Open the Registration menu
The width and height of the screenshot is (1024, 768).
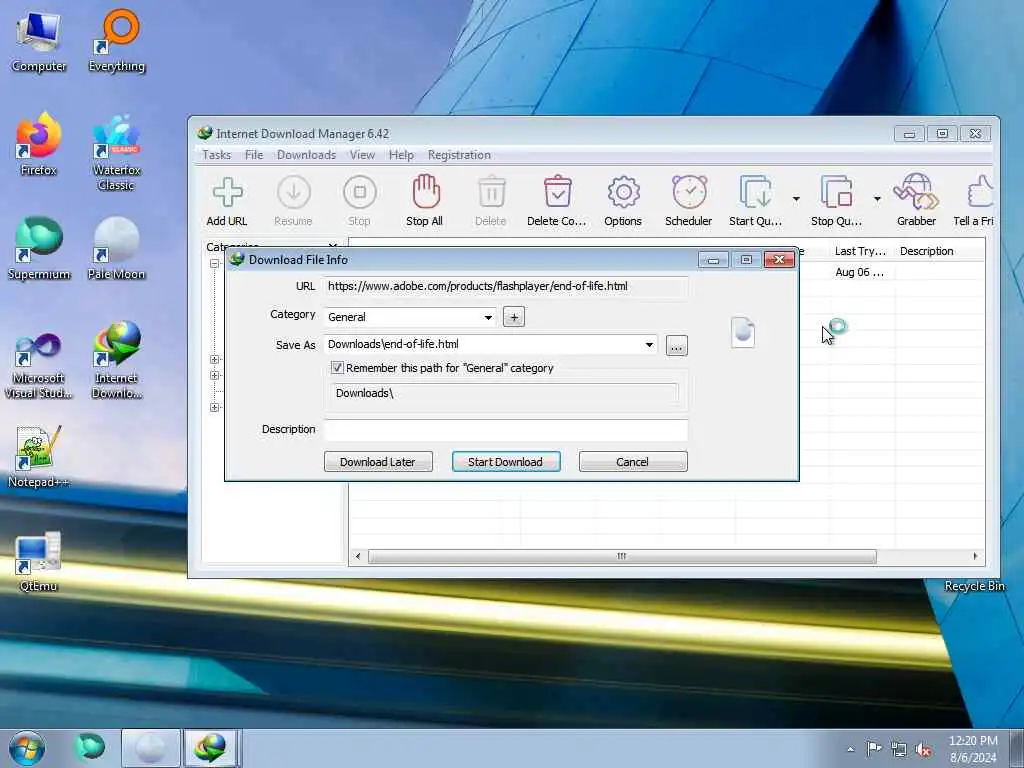(x=459, y=155)
